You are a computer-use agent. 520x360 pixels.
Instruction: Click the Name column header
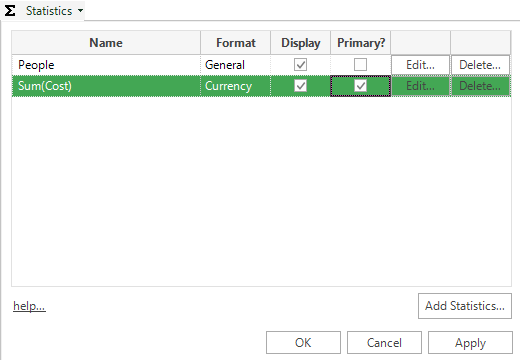click(x=106, y=43)
